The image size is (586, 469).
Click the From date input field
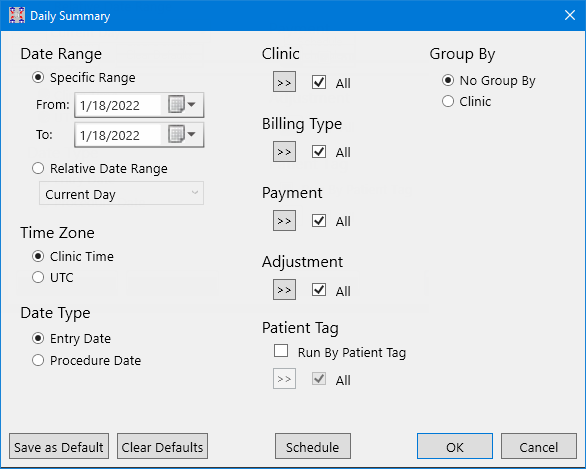click(x=118, y=105)
